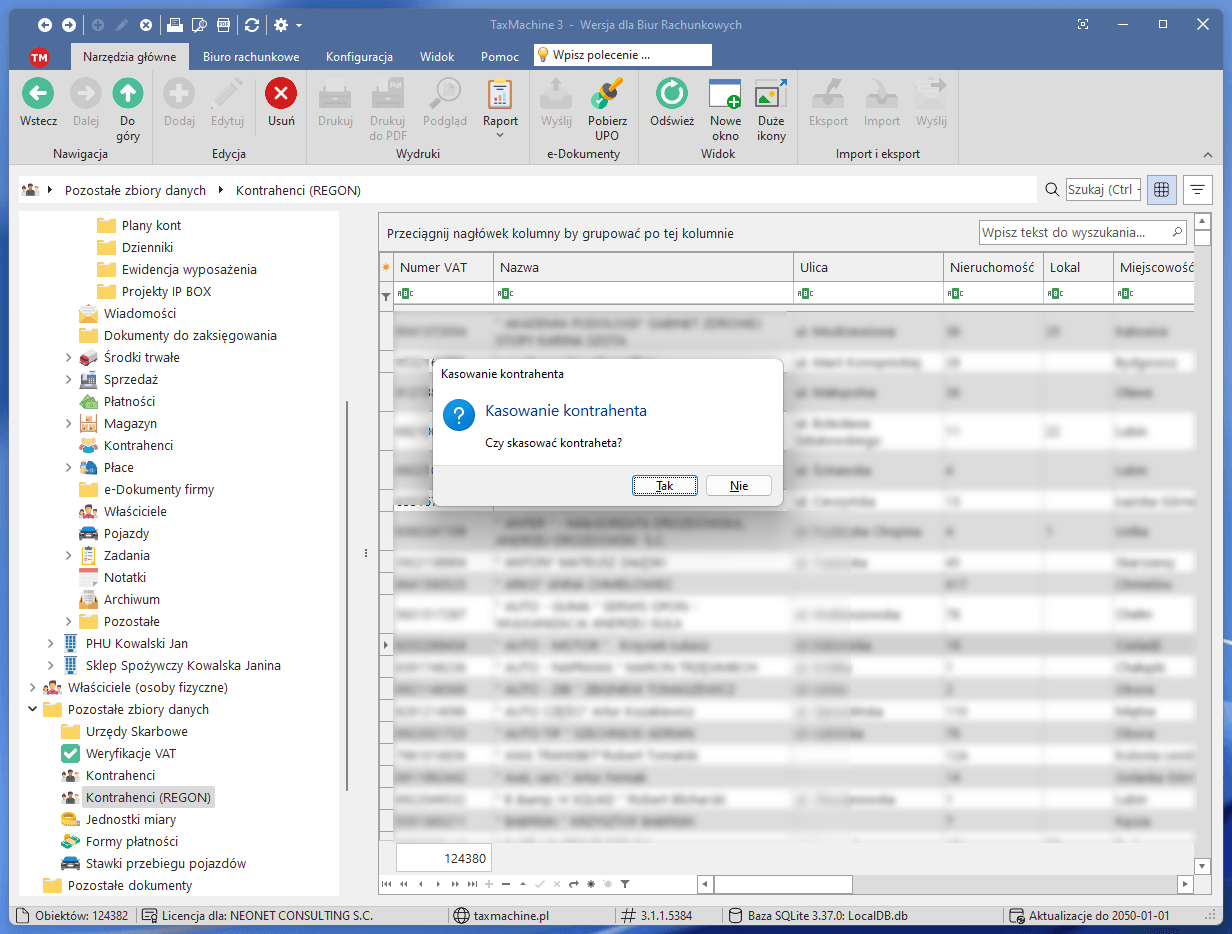Screen dimensions: 1232x934
Task: Toggle Duże ikony view
Action: [x=771, y=95]
